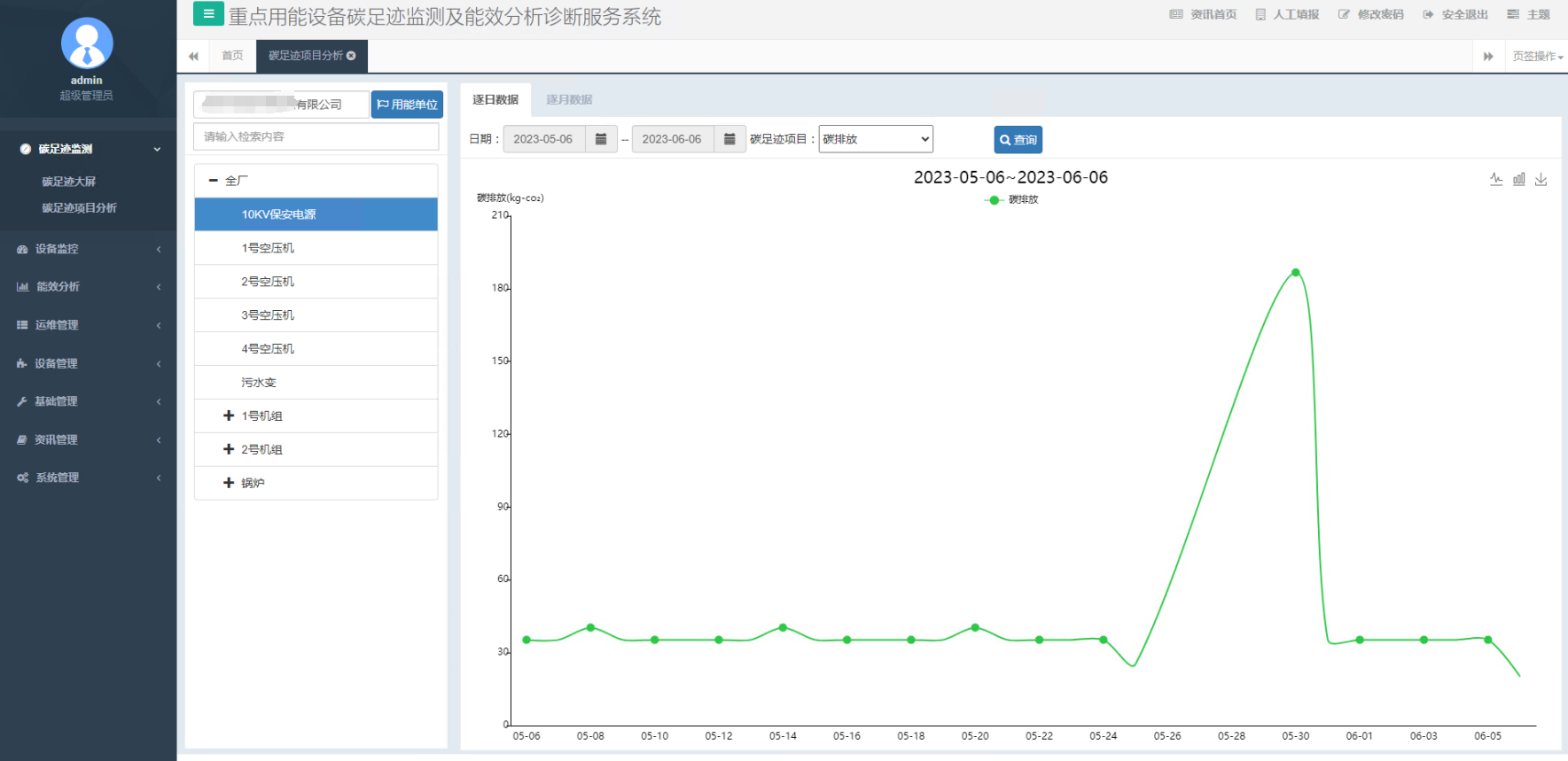Open 碳足迹项目分析 sidebar item
The width and height of the screenshot is (1568, 761).
point(79,208)
